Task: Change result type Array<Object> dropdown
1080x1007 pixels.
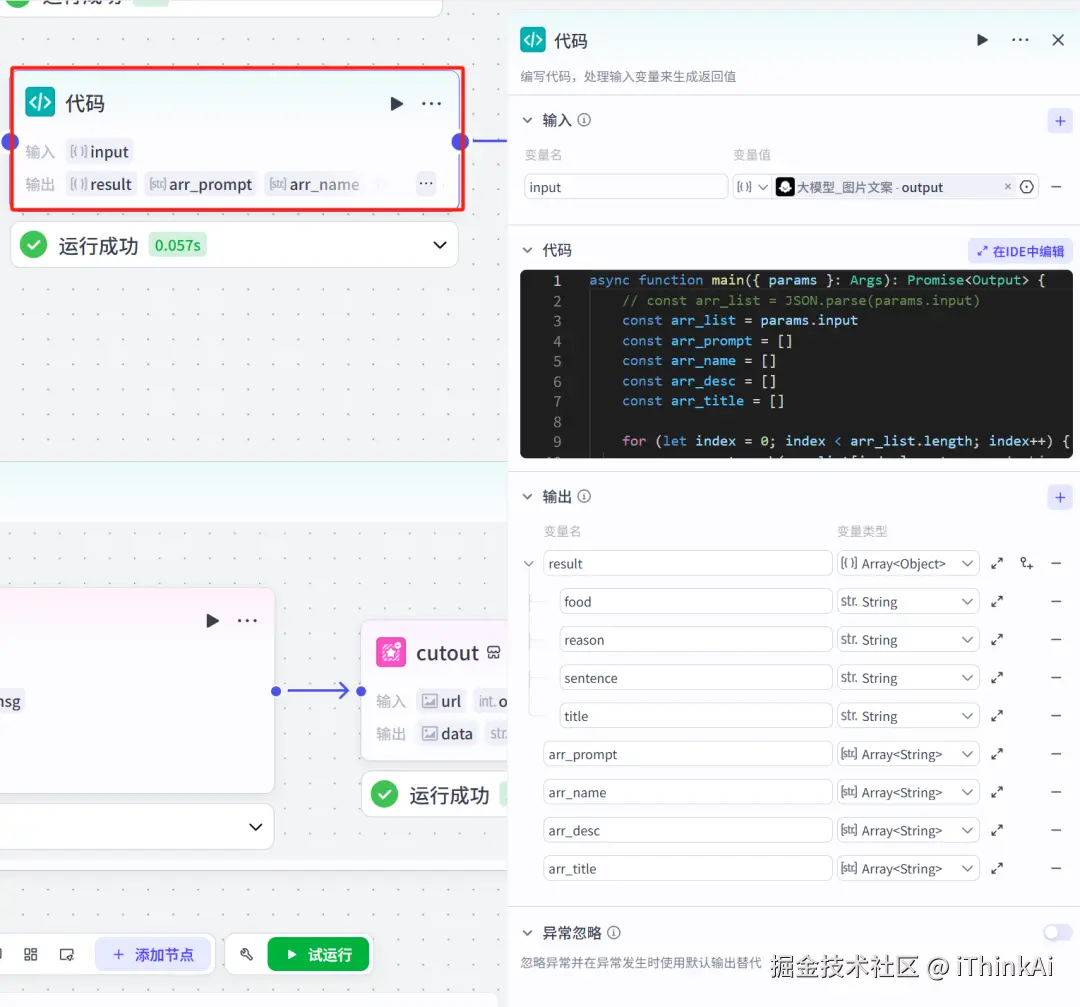Action: click(x=908, y=563)
